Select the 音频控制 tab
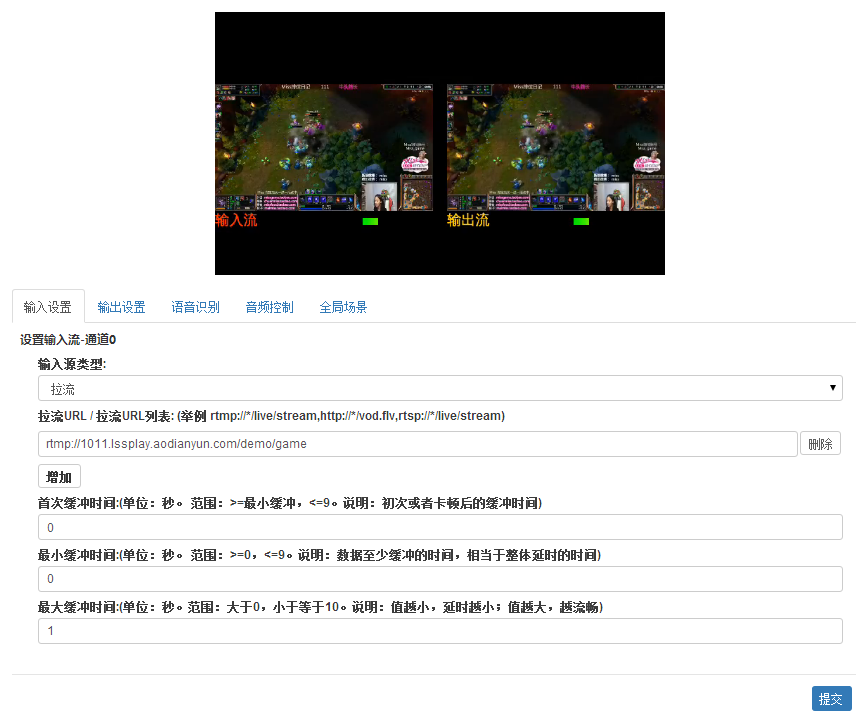Viewport: 856px width, 716px height. tap(270, 307)
